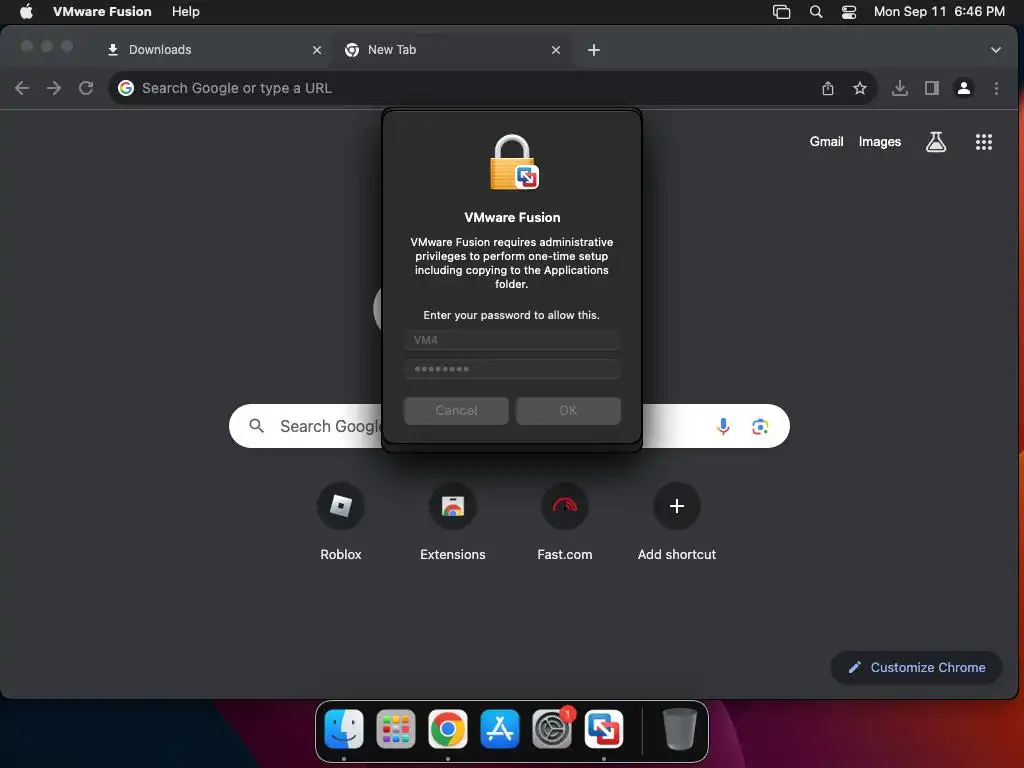Expand the tab search dropdown
1024x768 pixels.
(x=995, y=50)
